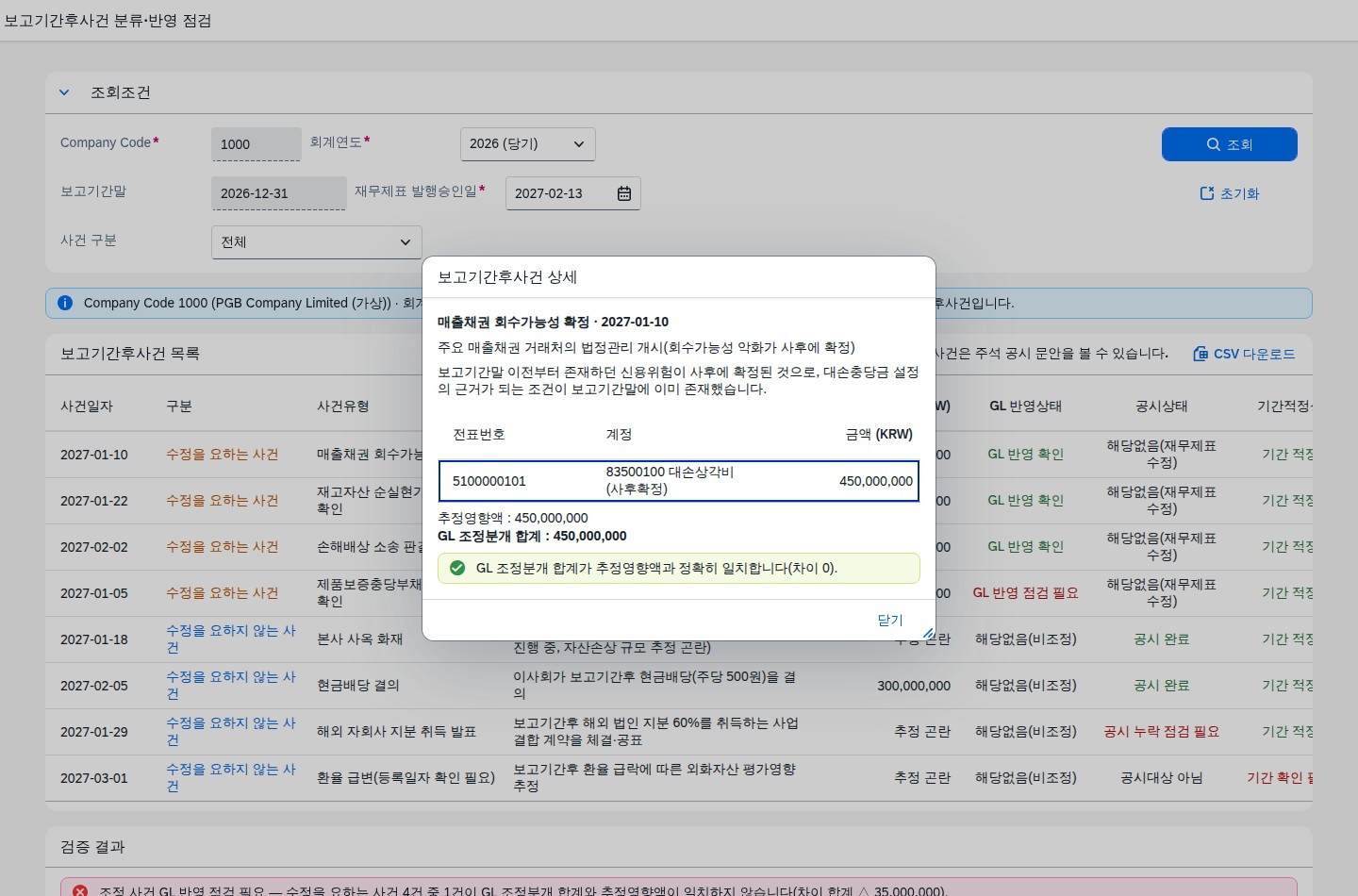This screenshot has height=896, width=1358.
Task: Select the 전표번호 5100000101 row in dialog
Action: click(x=679, y=481)
